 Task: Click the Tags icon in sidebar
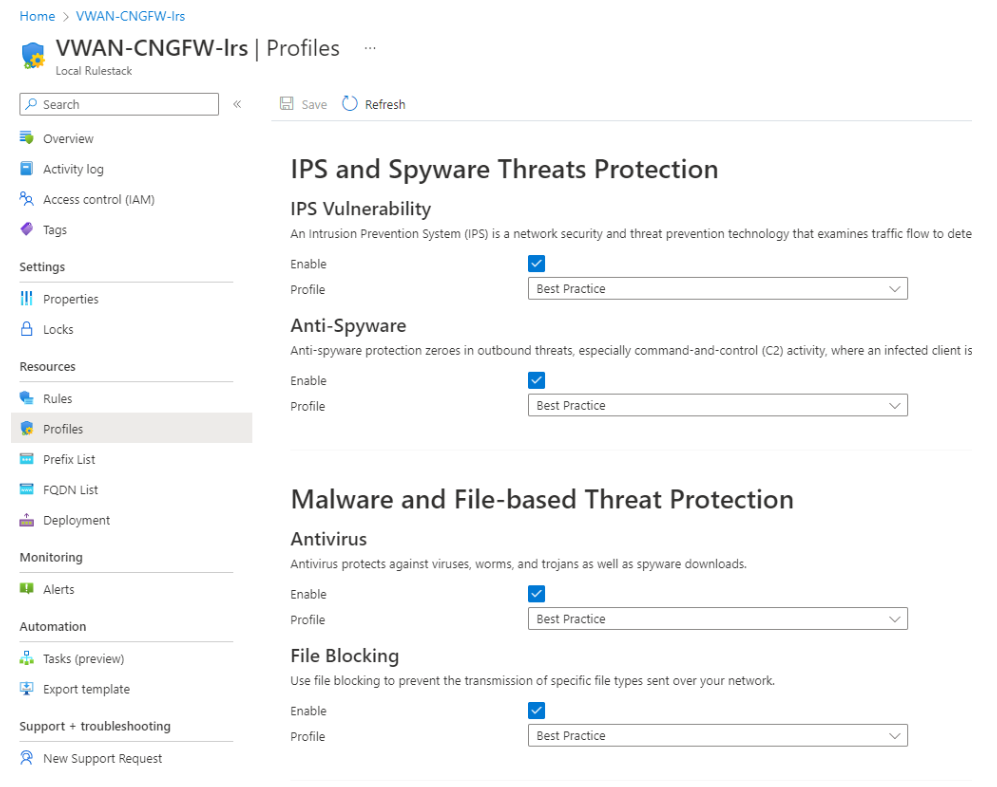coord(27,229)
